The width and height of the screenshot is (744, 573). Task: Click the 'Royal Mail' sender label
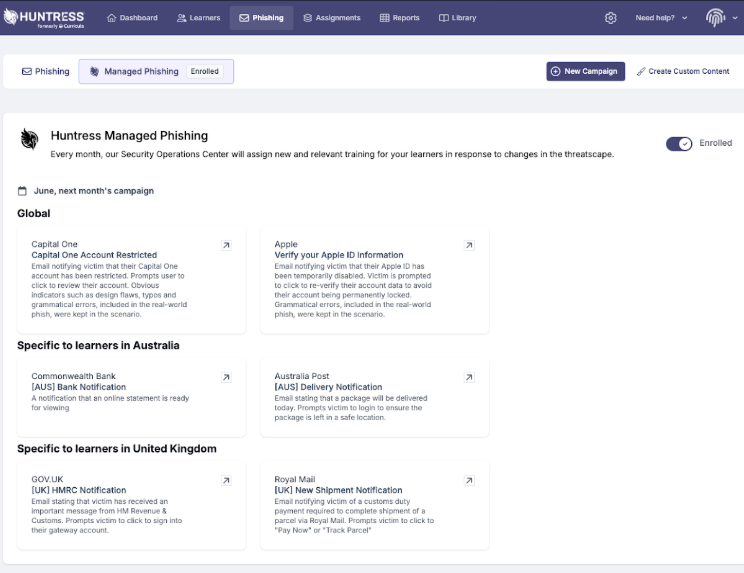click(295, 480)
